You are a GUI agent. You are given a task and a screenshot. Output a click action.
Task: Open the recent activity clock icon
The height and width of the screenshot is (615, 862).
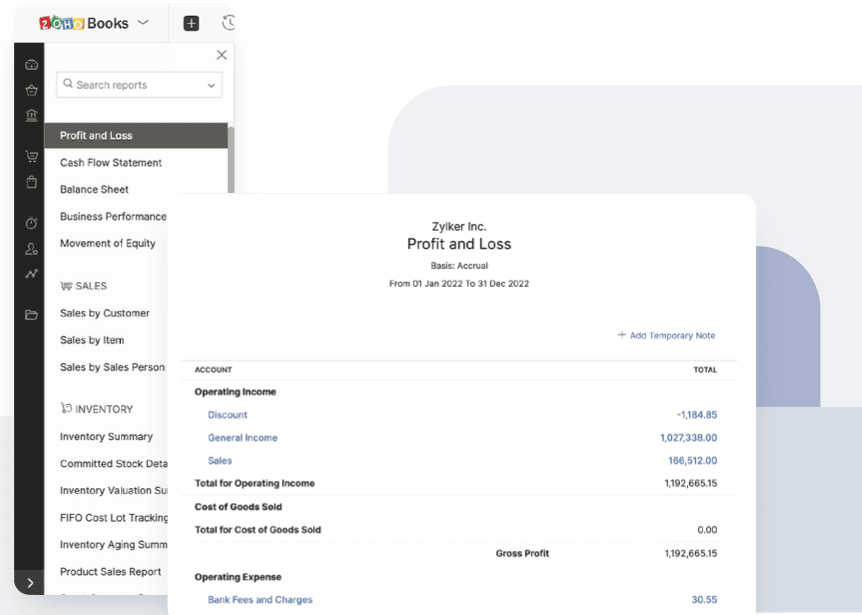pos(229,23)
